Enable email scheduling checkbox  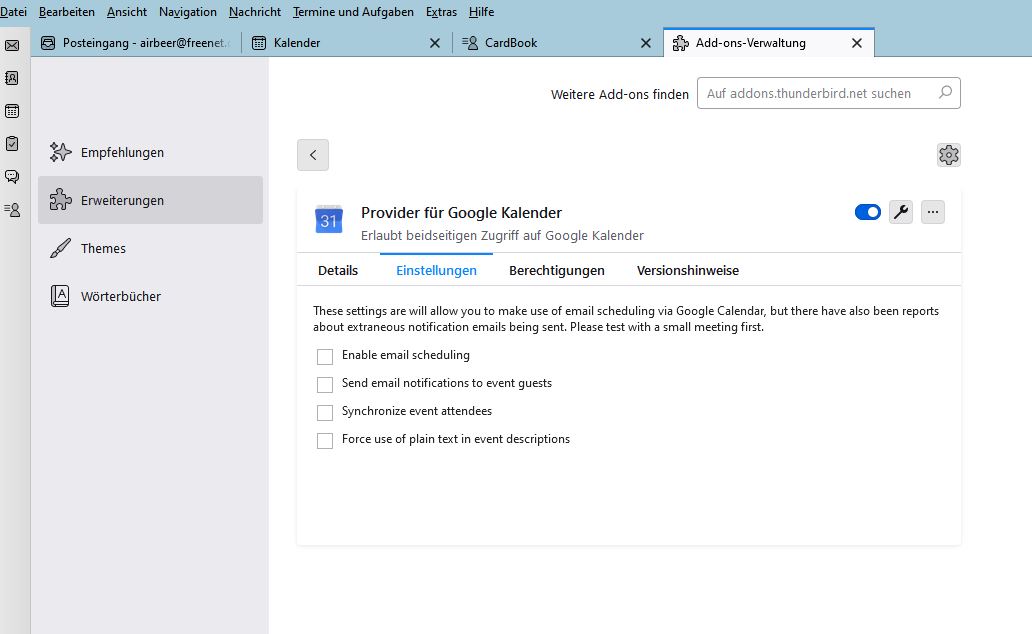(x=325, y=357)
